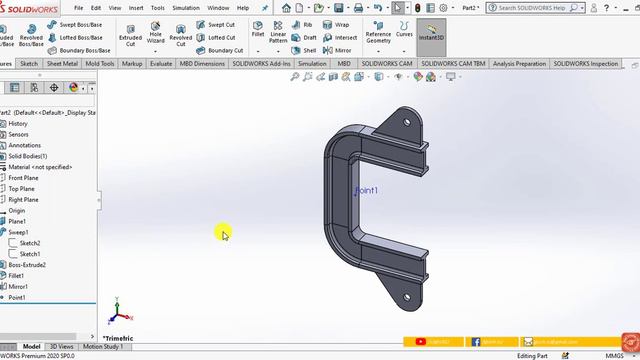Screen dimensions: 640x360
Task: Select the Lofted Boss/Base tool
Action: point(76,38)
